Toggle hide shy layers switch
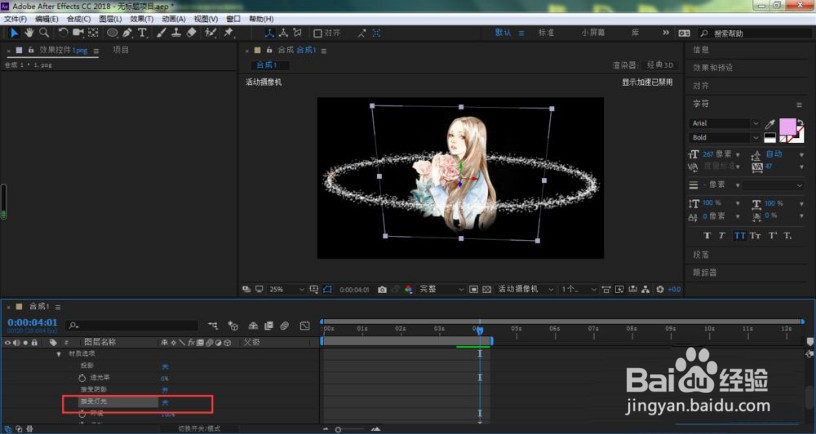Image resolution: width=816 pixels, height=434 pixels. 253,326
